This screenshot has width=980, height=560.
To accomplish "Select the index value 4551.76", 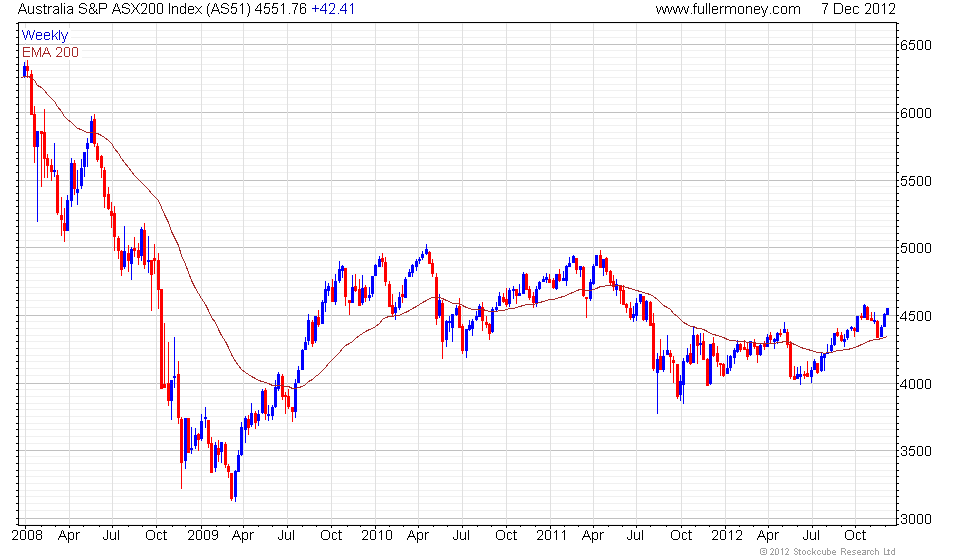I will coord(281,9).
